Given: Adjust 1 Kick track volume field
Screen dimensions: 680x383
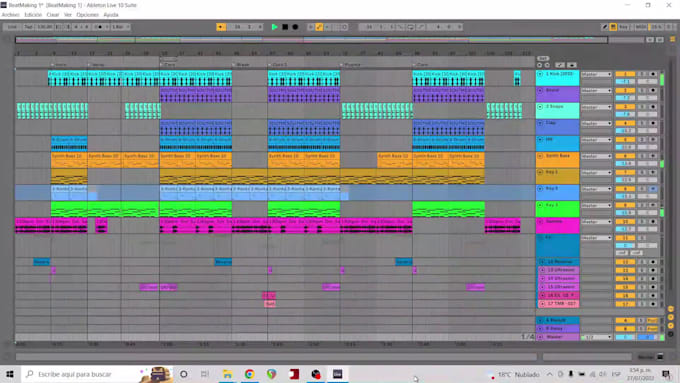Looking at the screenshot, I should pos(625,82).
